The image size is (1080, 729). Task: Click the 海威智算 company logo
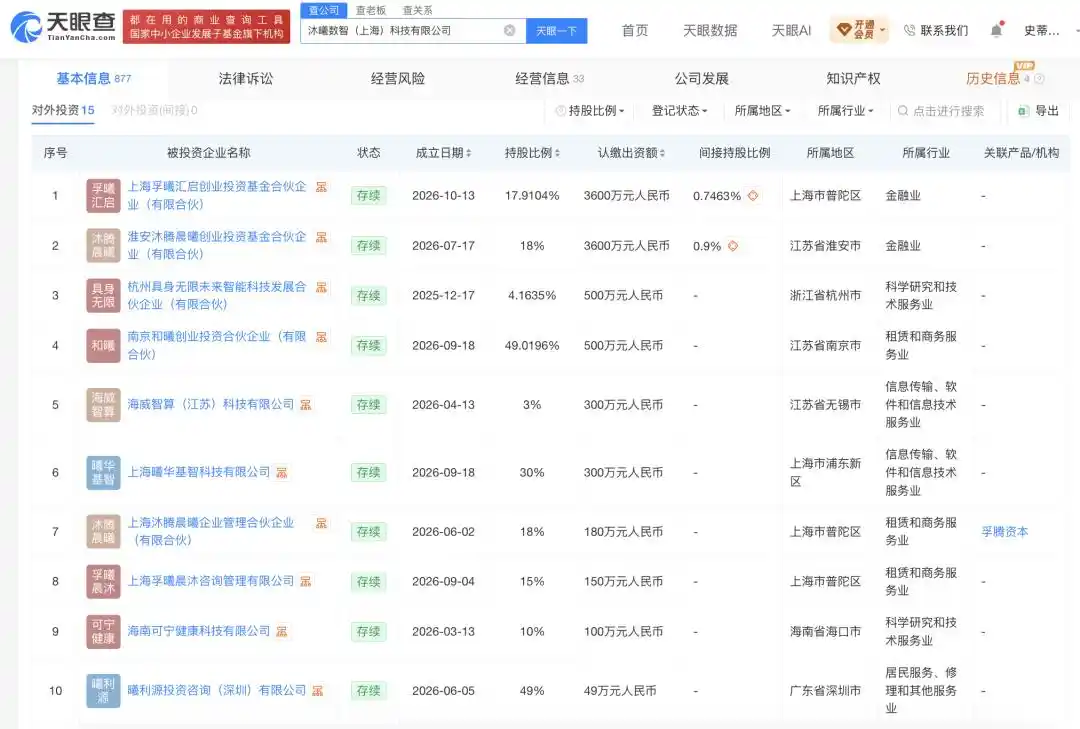103,404
